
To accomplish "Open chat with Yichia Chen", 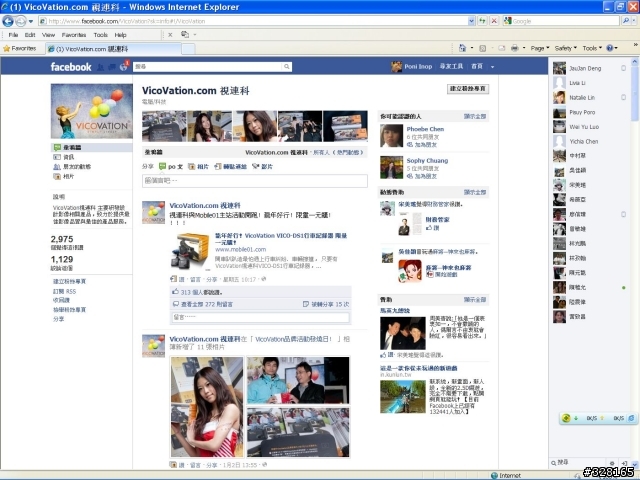I will pos(590,141).
